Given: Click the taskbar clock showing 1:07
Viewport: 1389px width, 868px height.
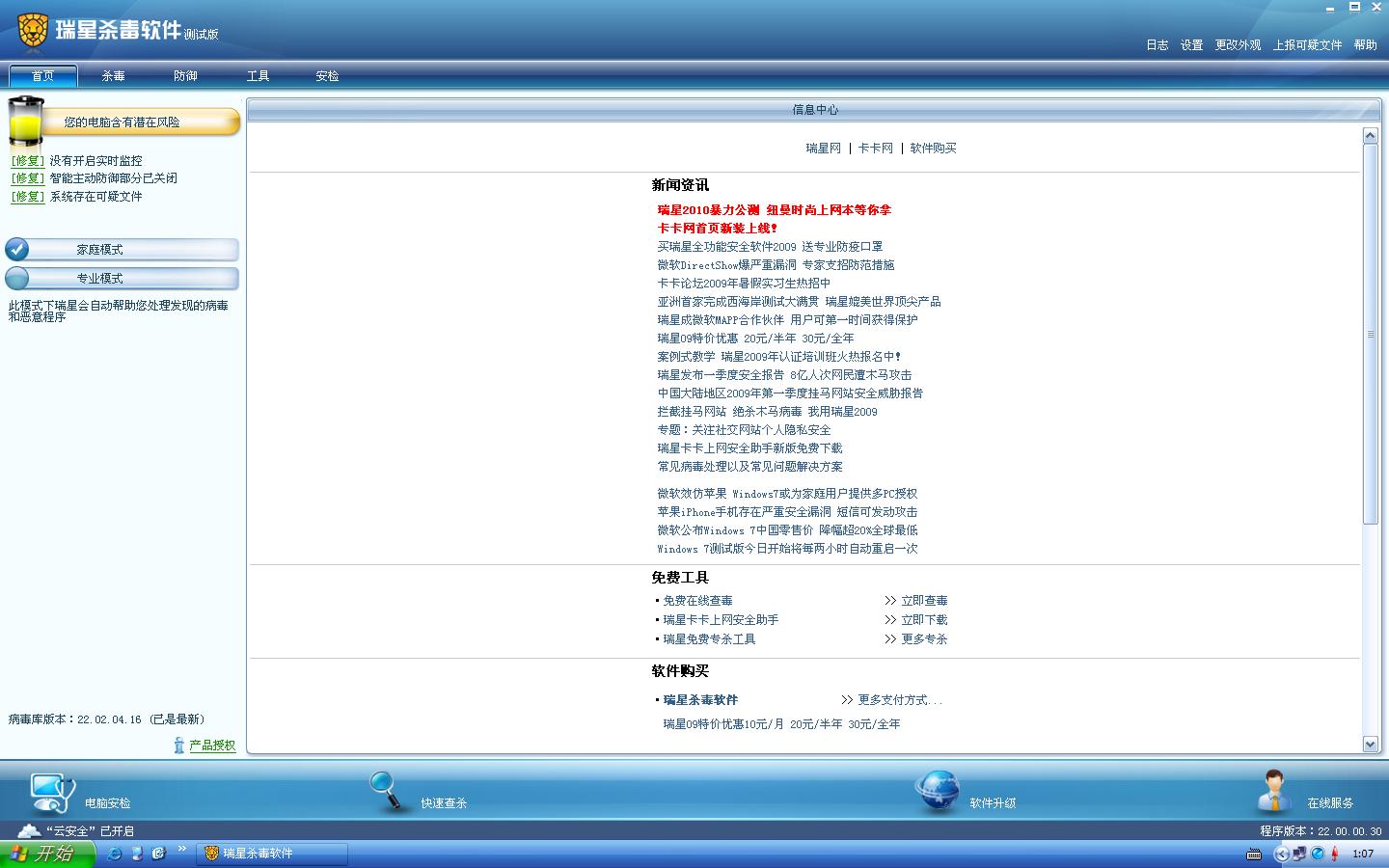Looking at the screenshot, I should pyautogui.click(x=1363, y=854).
